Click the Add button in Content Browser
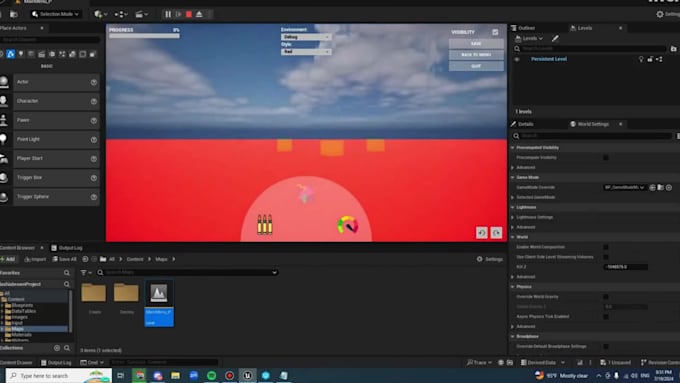Screen dimensions: 680x383 pos(8,259)
